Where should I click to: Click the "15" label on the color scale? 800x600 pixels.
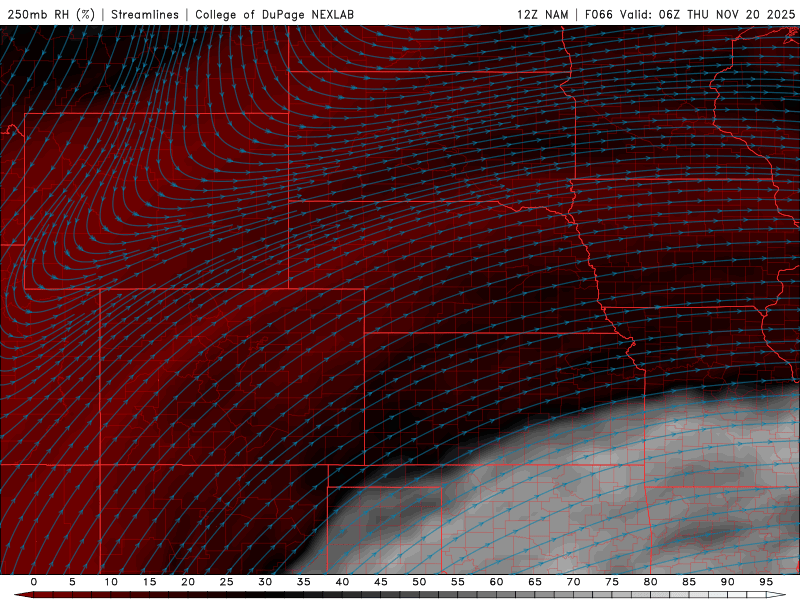[149, 582]
